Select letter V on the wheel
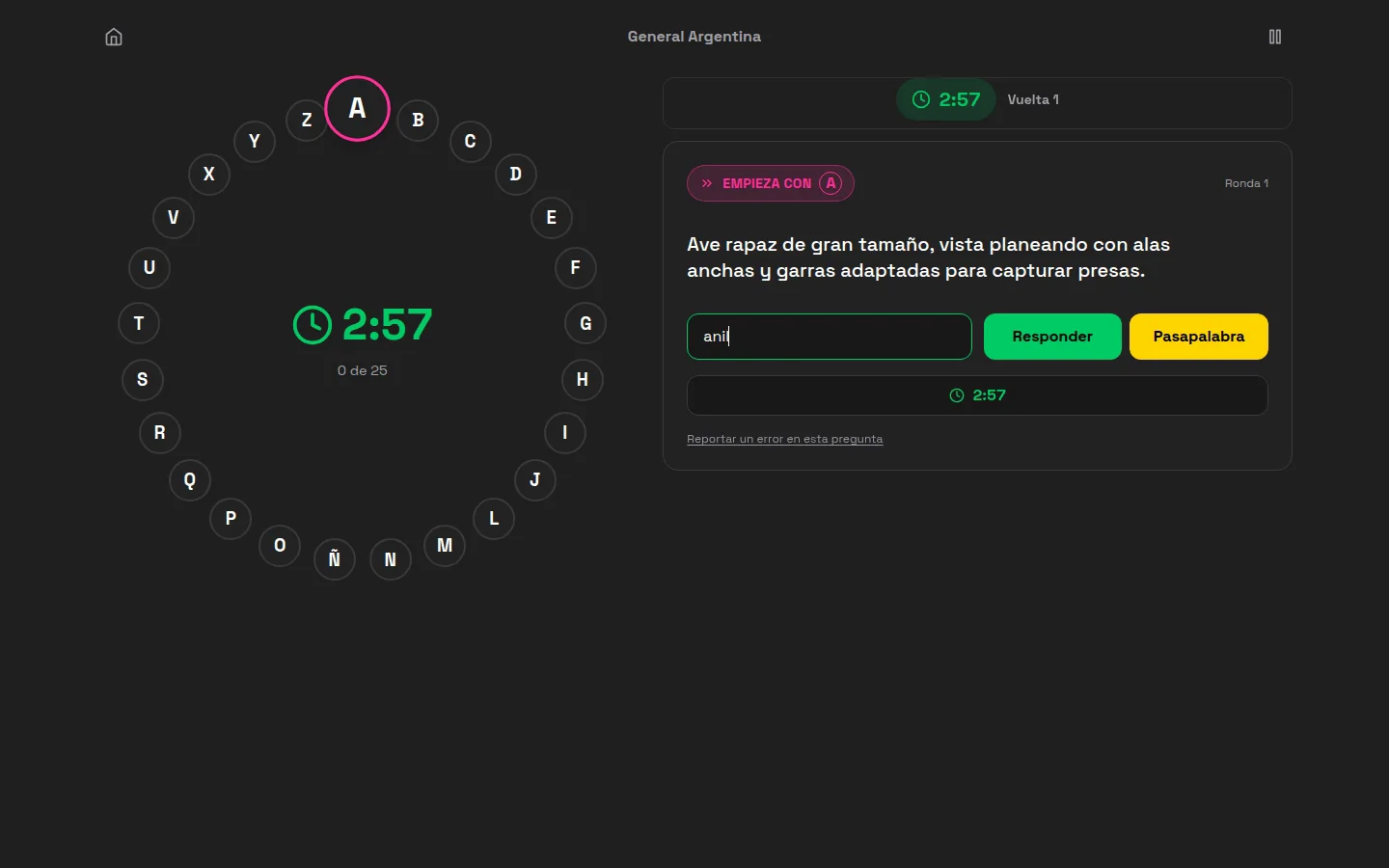This screenshot has width=1389, height=868. (173, 218)
